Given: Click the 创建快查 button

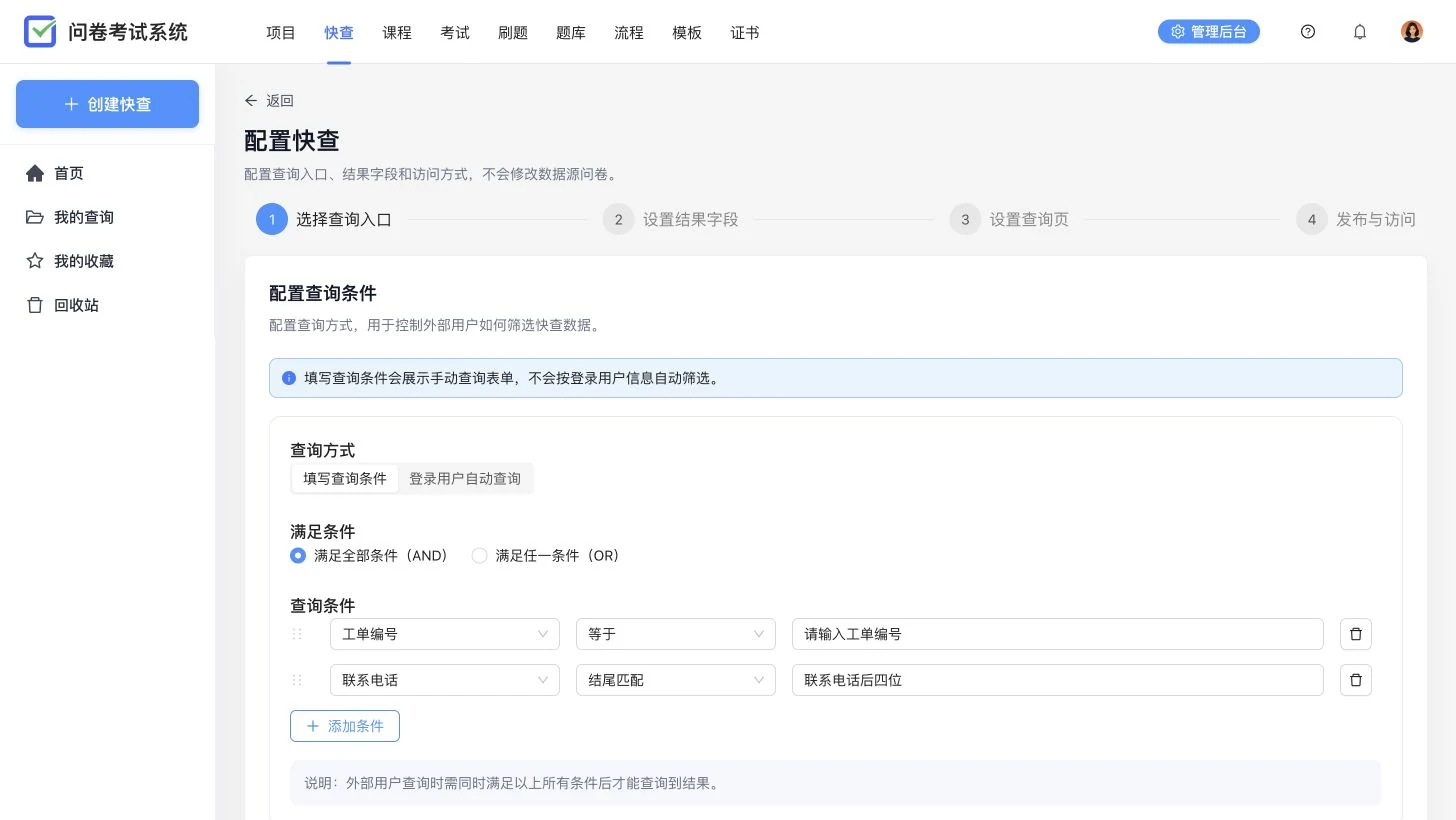Looking at the screenshot, I should 107,104.
